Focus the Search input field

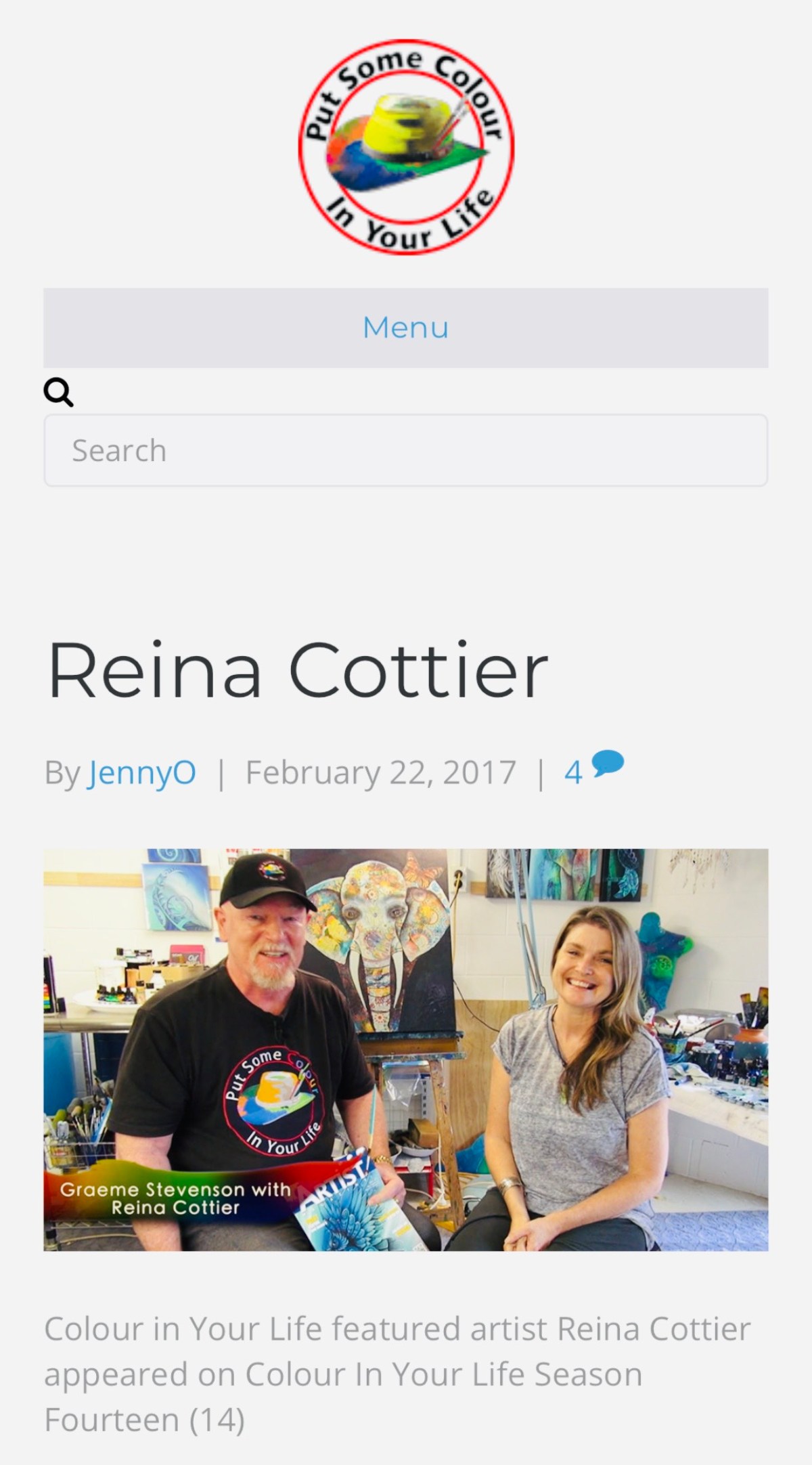tap(406, 450)
